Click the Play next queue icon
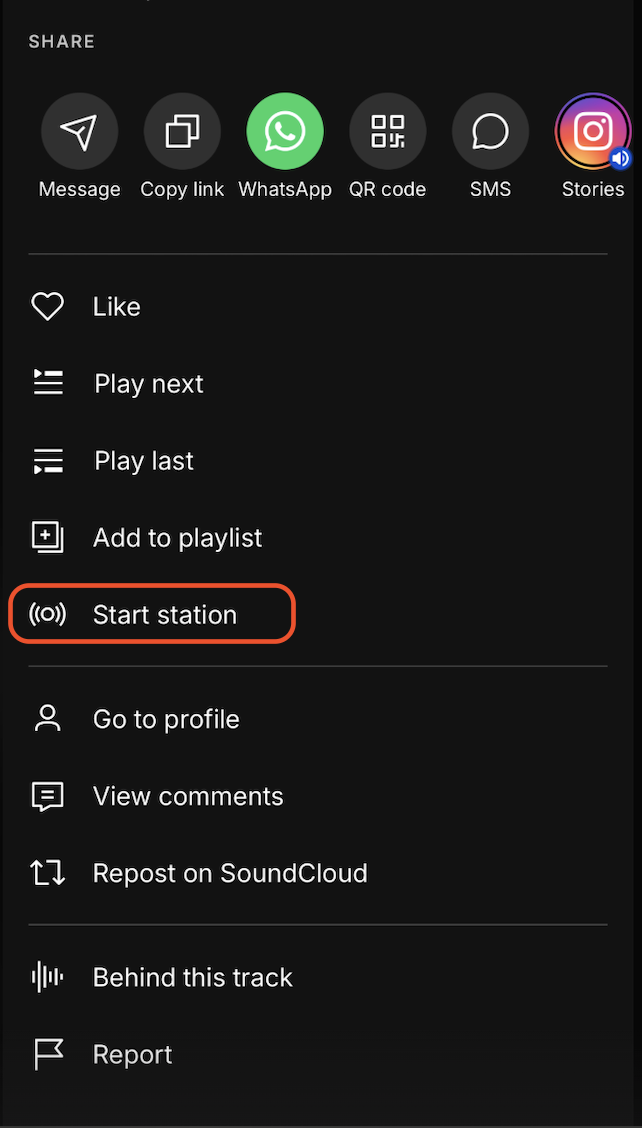The image size is (642, 1128). click(x=48, y=383)
